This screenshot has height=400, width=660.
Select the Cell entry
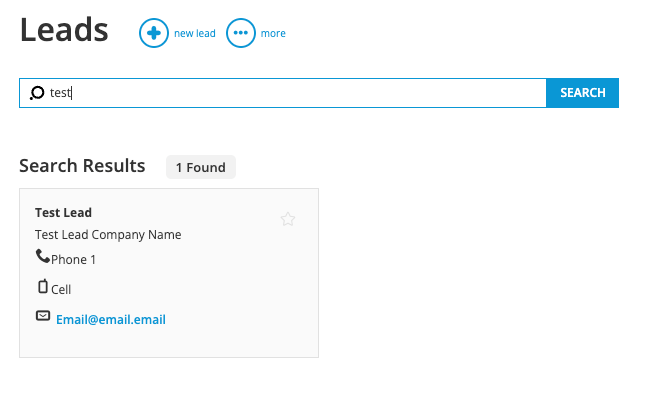click(61, 290)
